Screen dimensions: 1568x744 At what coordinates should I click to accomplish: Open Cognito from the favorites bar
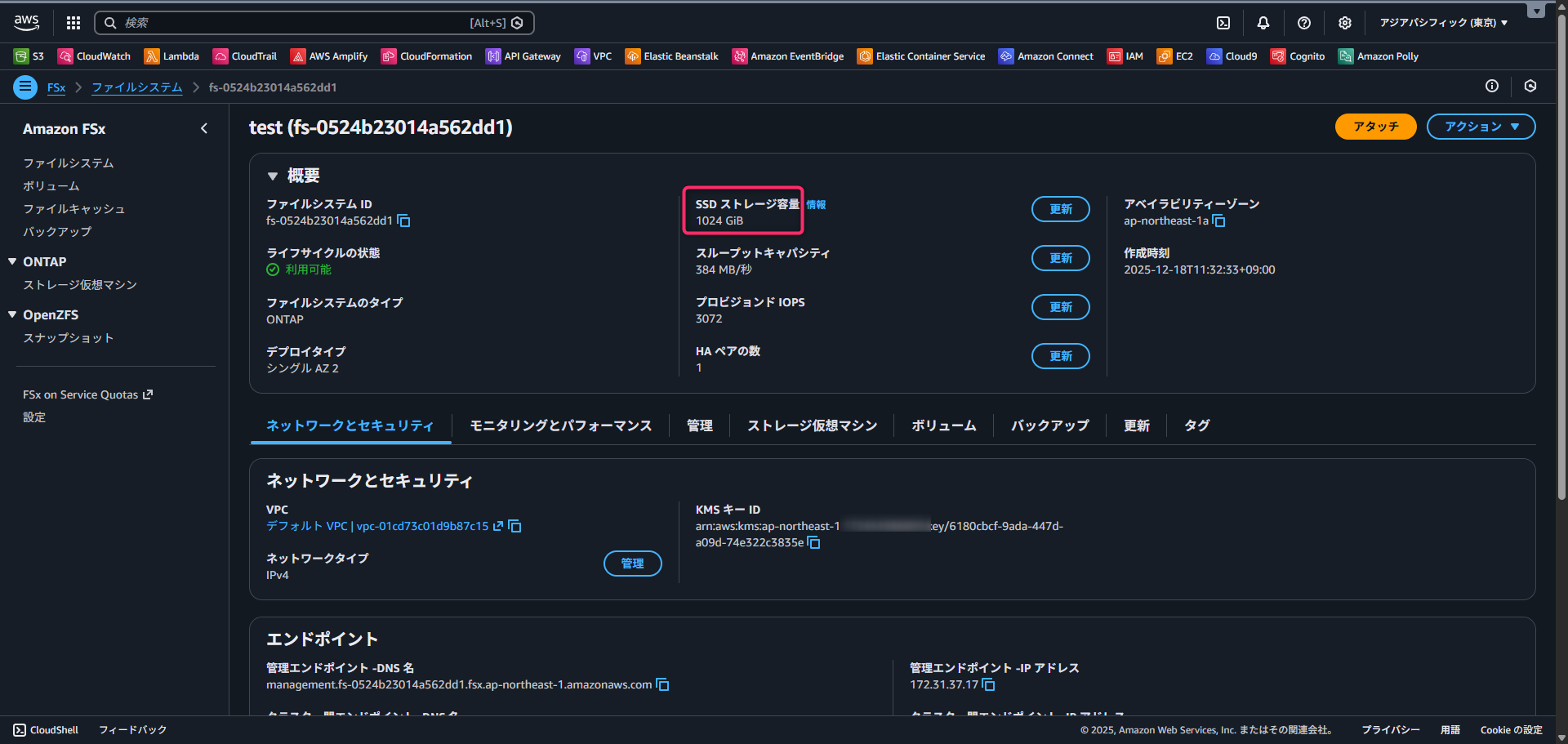1298,56
